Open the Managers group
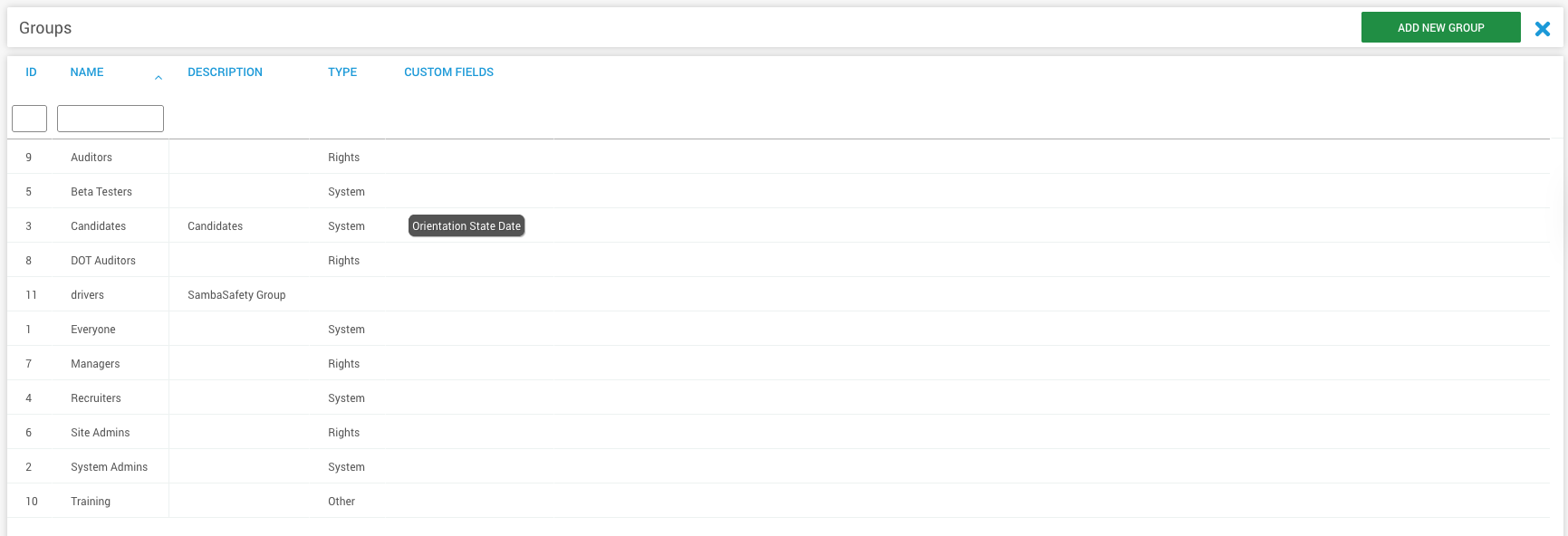The image size is (1568, 536). 95,364
